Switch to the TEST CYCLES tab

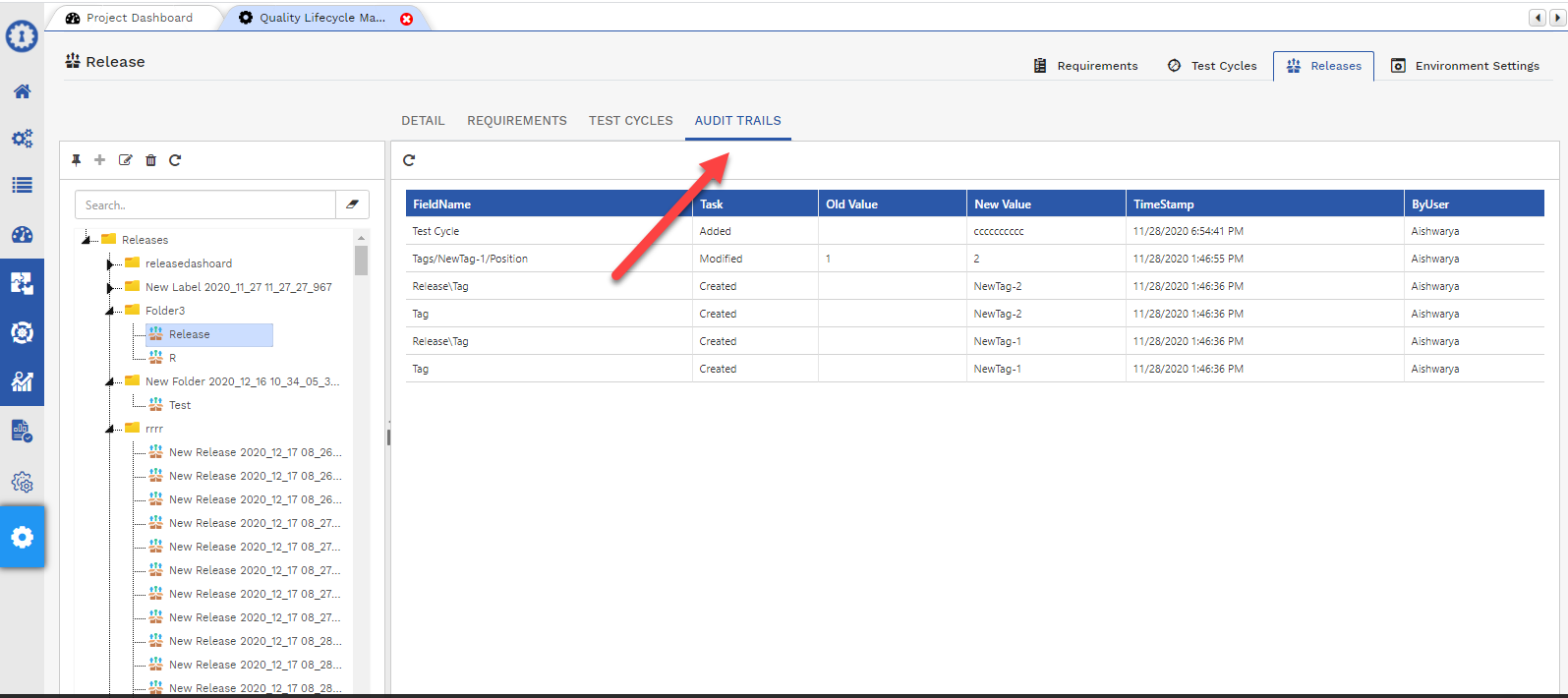tap(631, 121)
